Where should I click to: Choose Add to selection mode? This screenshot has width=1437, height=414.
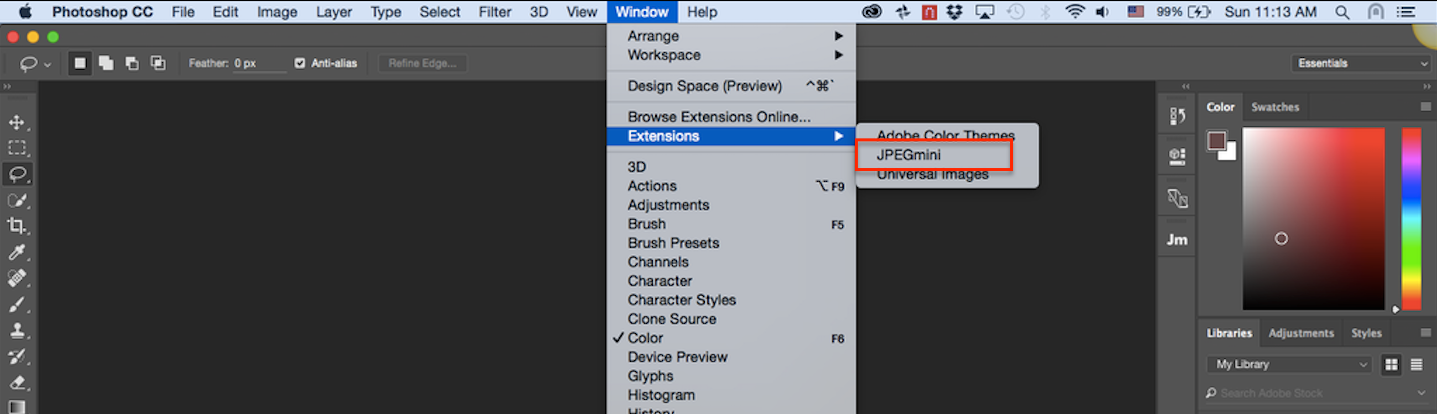click(x=106, y=63)
